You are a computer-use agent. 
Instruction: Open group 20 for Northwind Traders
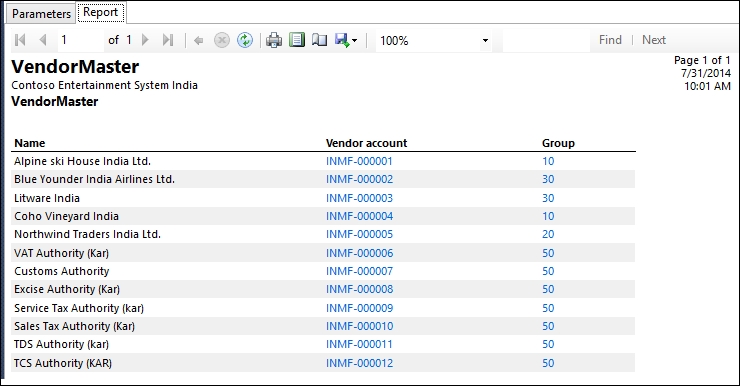(x=548, y=235)
